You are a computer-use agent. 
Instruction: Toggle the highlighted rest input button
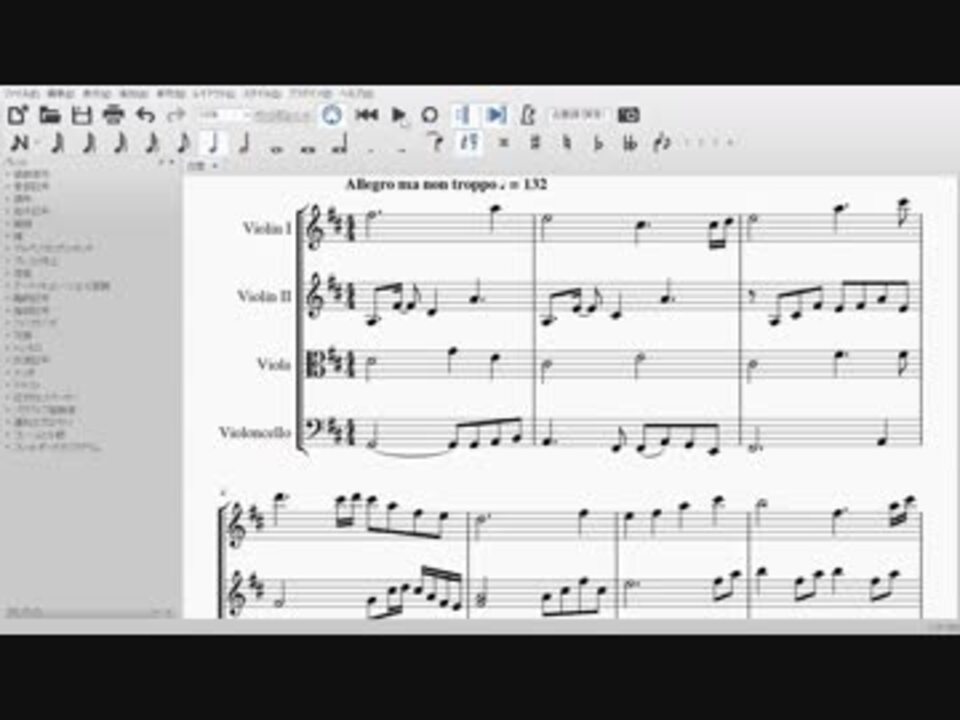(469, 143)
